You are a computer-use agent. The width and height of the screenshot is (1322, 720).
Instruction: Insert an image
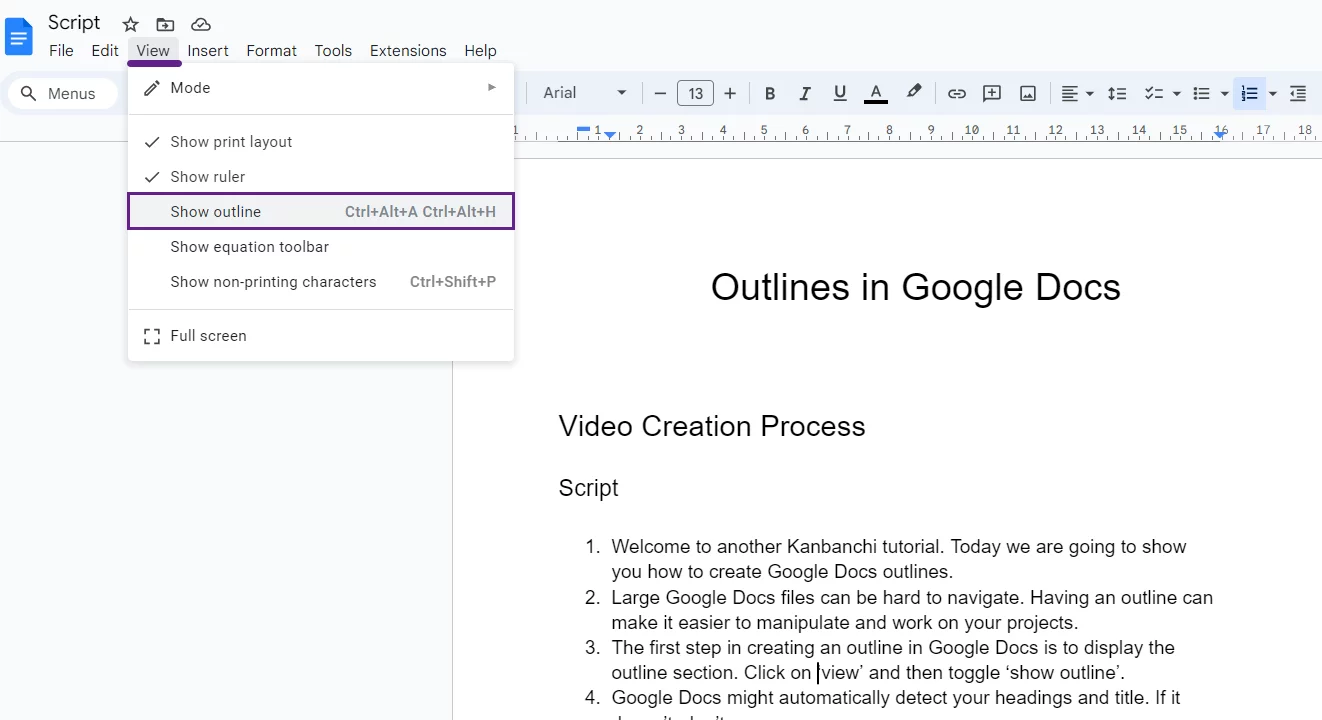(1028, 93)
